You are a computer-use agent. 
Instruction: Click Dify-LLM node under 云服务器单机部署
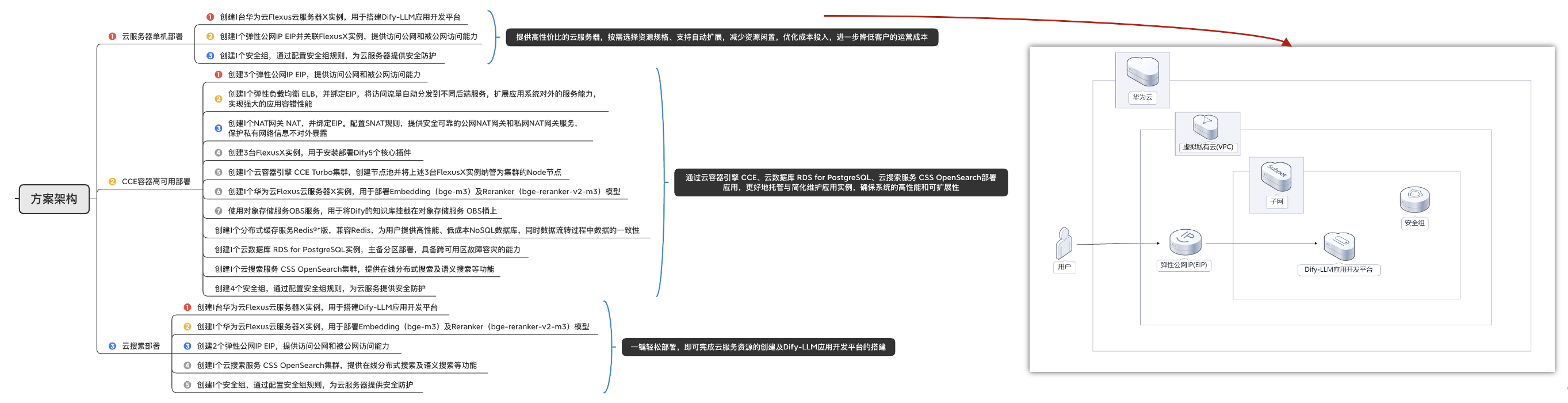pos(339,17)
